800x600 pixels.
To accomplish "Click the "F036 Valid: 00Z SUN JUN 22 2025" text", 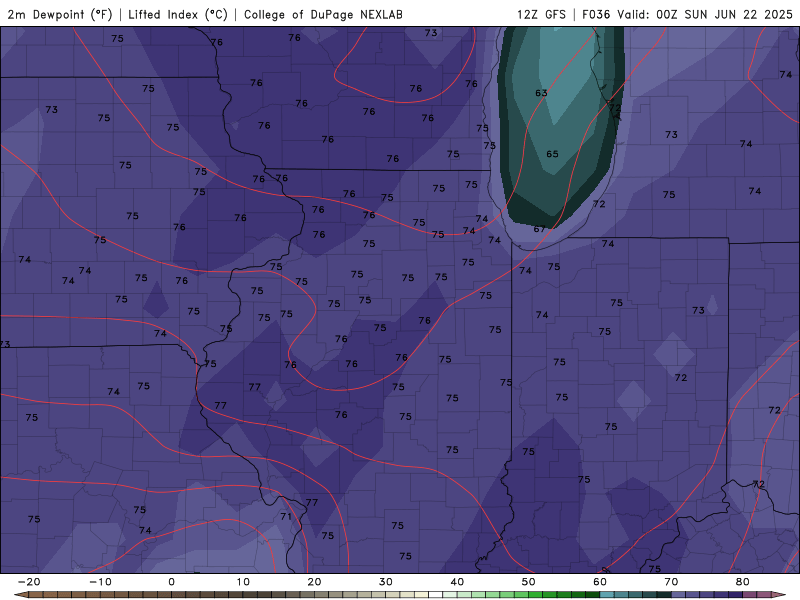I will (687, 15).
